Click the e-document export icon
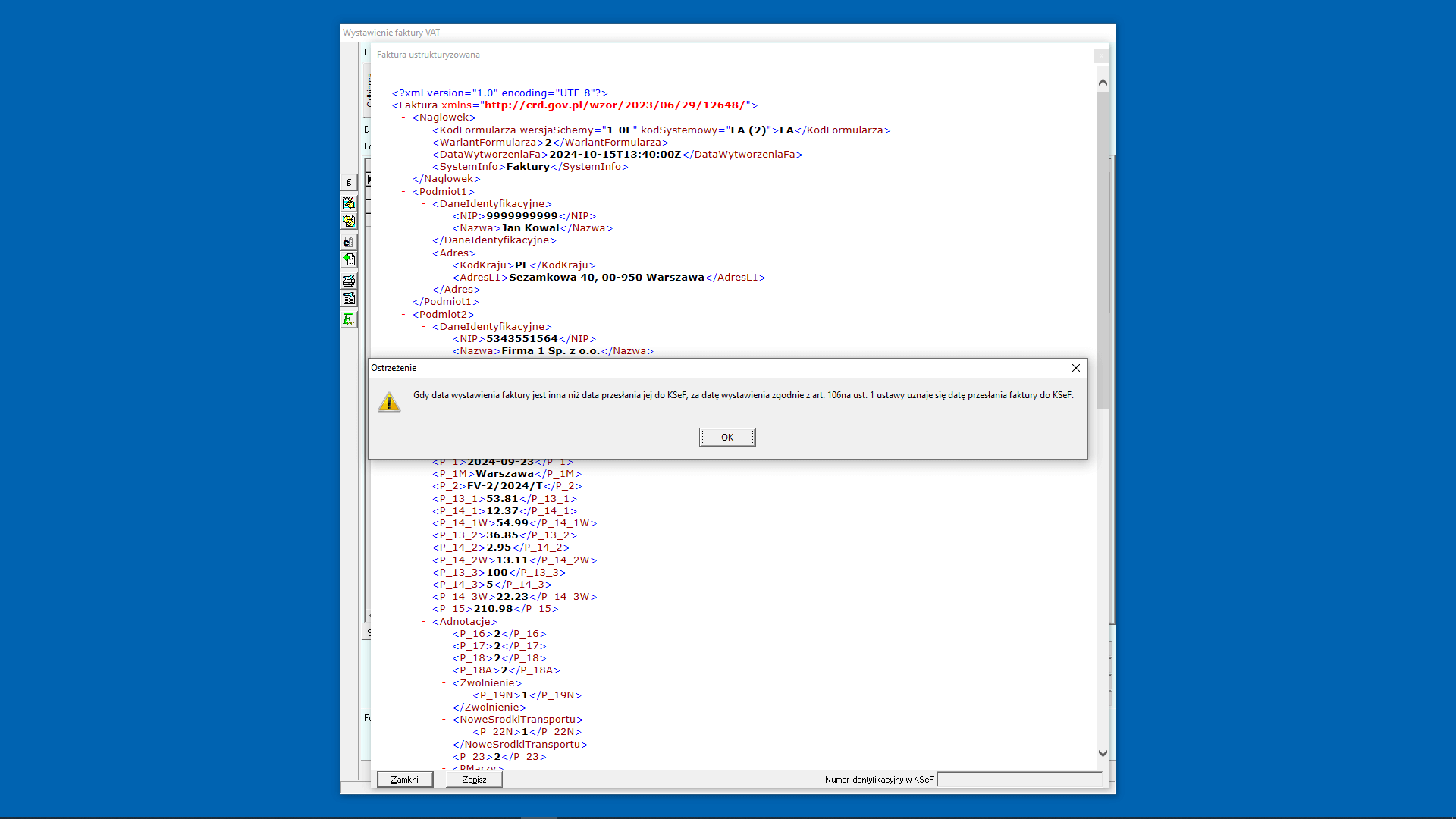 [349, 242]
